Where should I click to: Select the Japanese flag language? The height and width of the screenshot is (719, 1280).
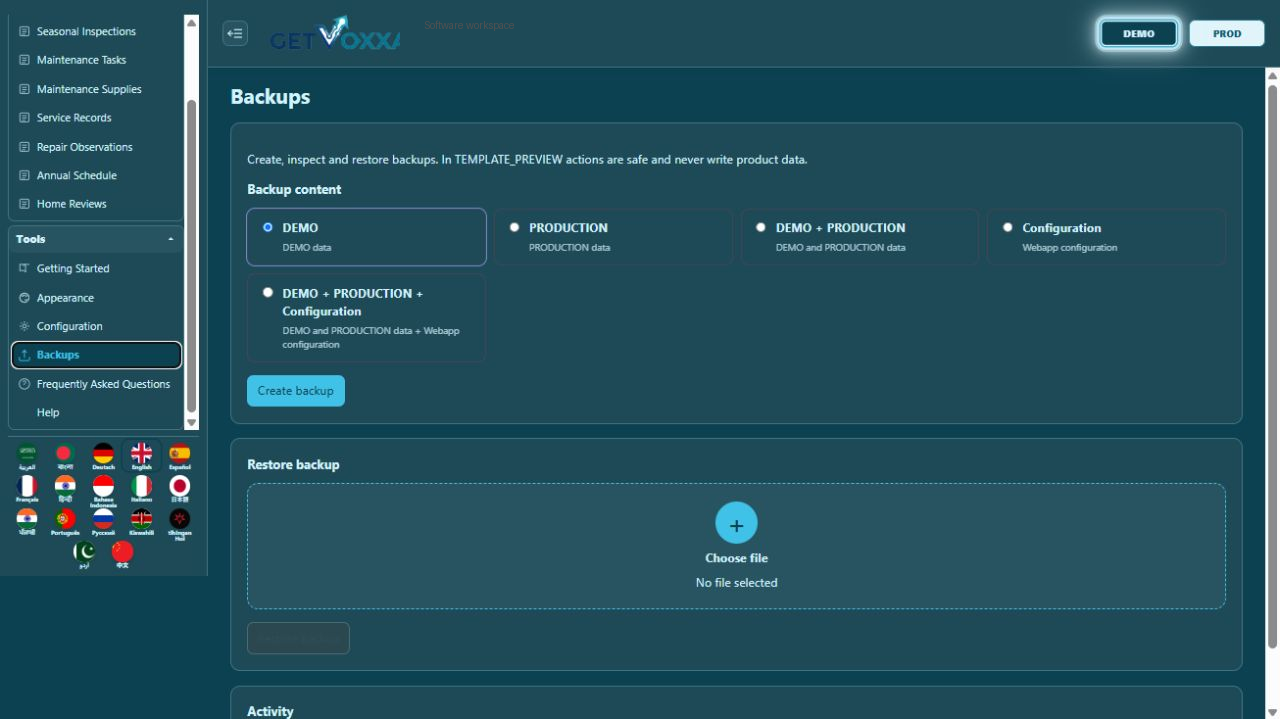pyautogui.click(x=179, y=488)
